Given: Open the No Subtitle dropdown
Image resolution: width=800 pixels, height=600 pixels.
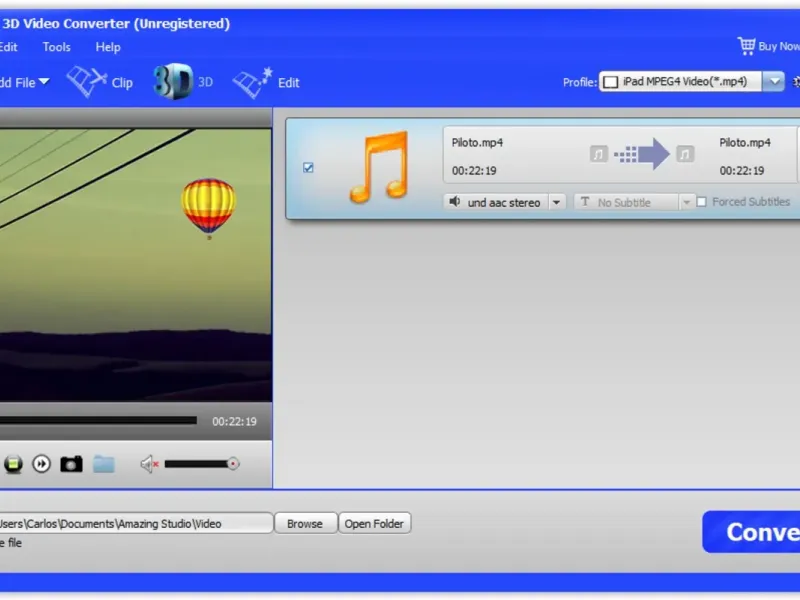Looking at the screenshot, I should tap(686, 203).
